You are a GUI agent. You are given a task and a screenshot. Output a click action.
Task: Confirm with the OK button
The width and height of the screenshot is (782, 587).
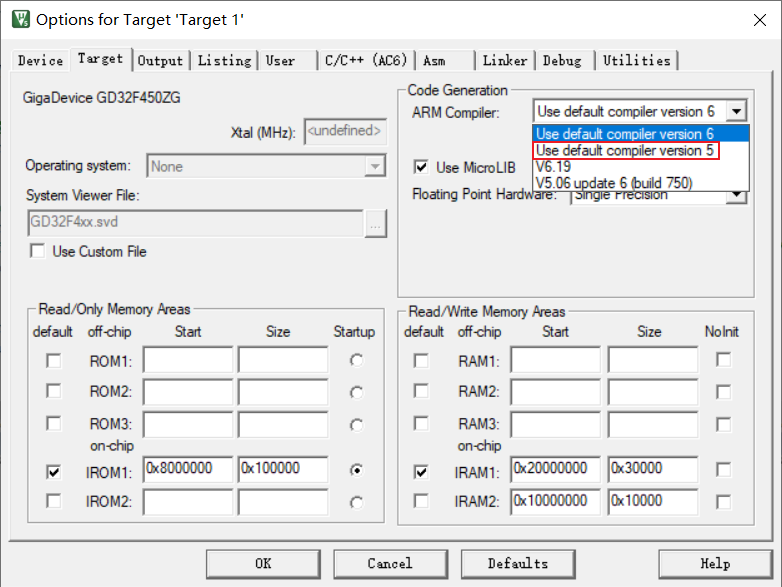pos(263,564)
